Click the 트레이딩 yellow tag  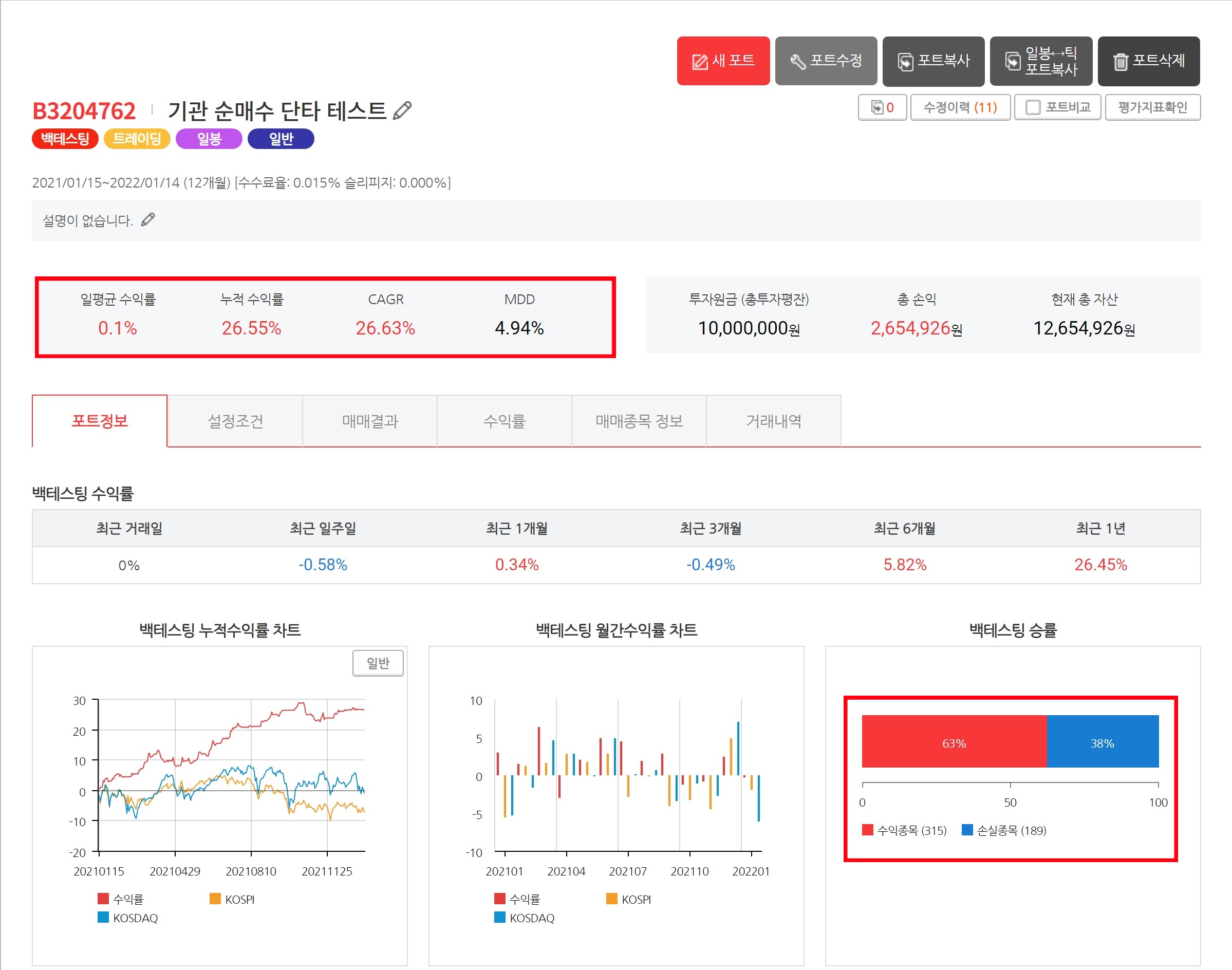(137, 139)
